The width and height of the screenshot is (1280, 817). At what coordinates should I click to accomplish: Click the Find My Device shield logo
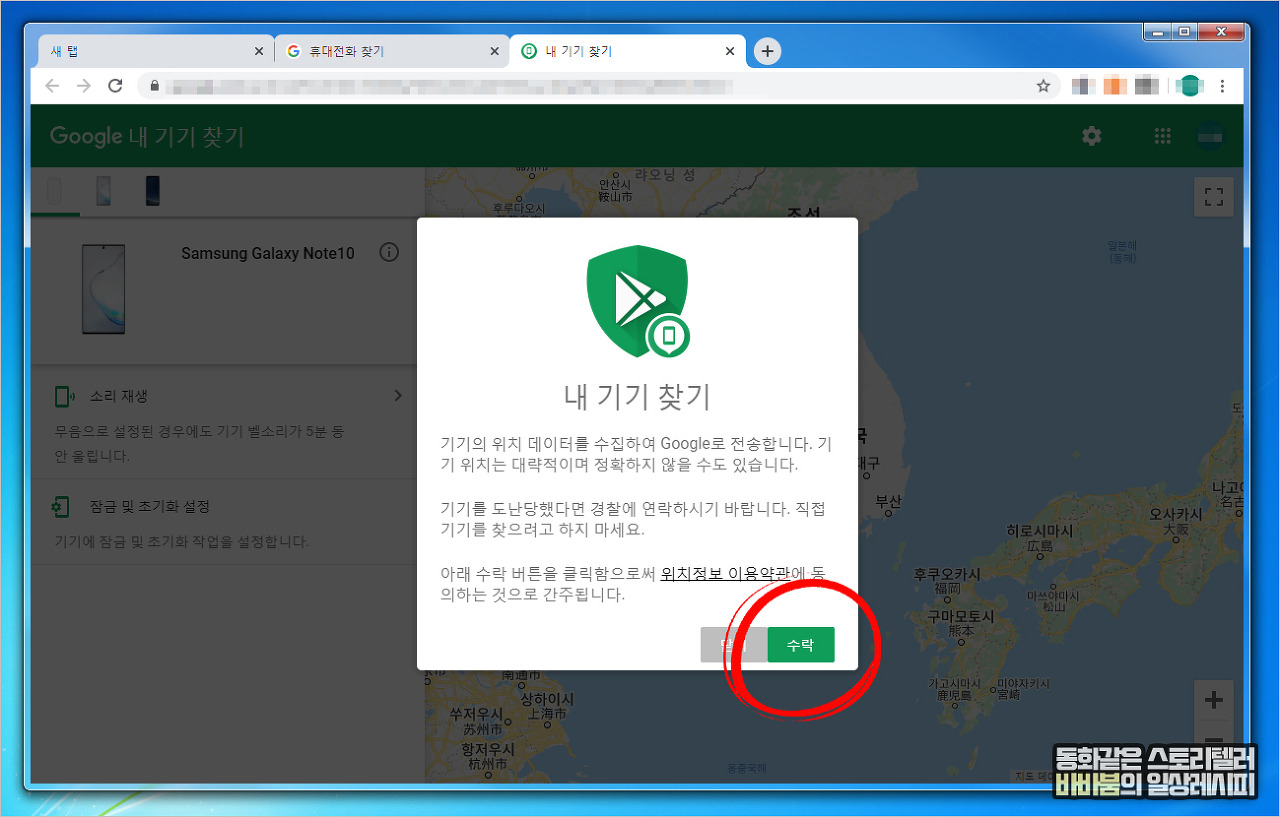pos(638,301)
